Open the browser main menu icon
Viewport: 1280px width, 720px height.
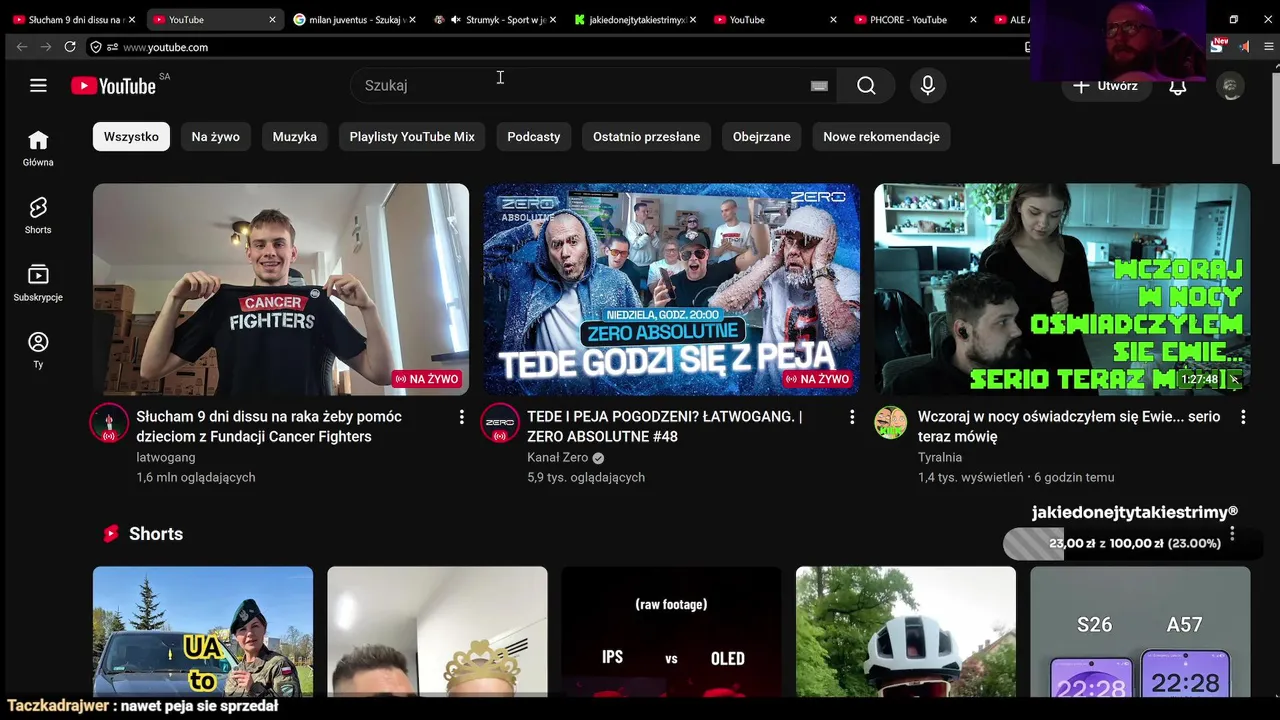pos(1270,47)
